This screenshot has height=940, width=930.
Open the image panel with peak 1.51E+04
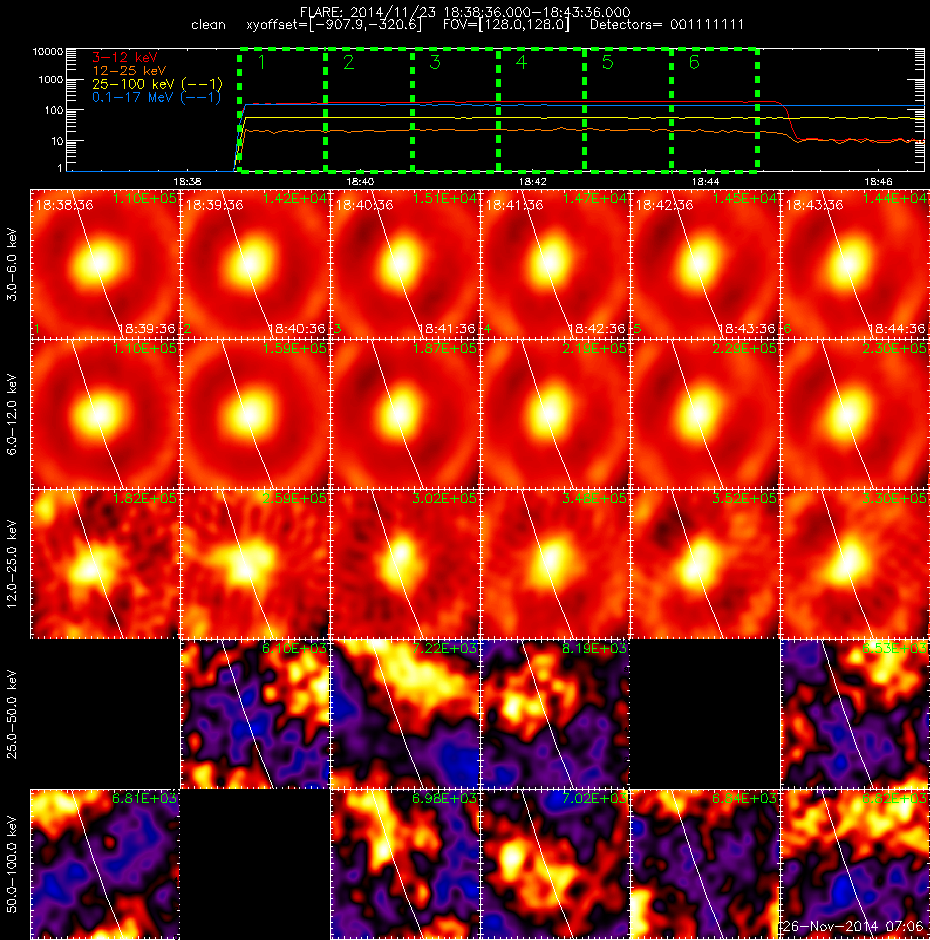tap(405, 264)
